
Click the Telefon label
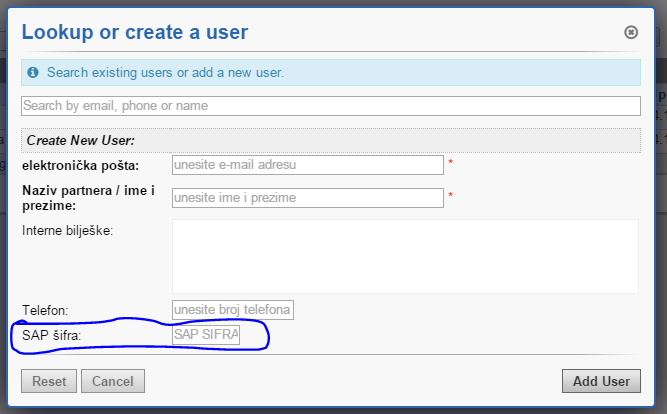click(45, 310)
